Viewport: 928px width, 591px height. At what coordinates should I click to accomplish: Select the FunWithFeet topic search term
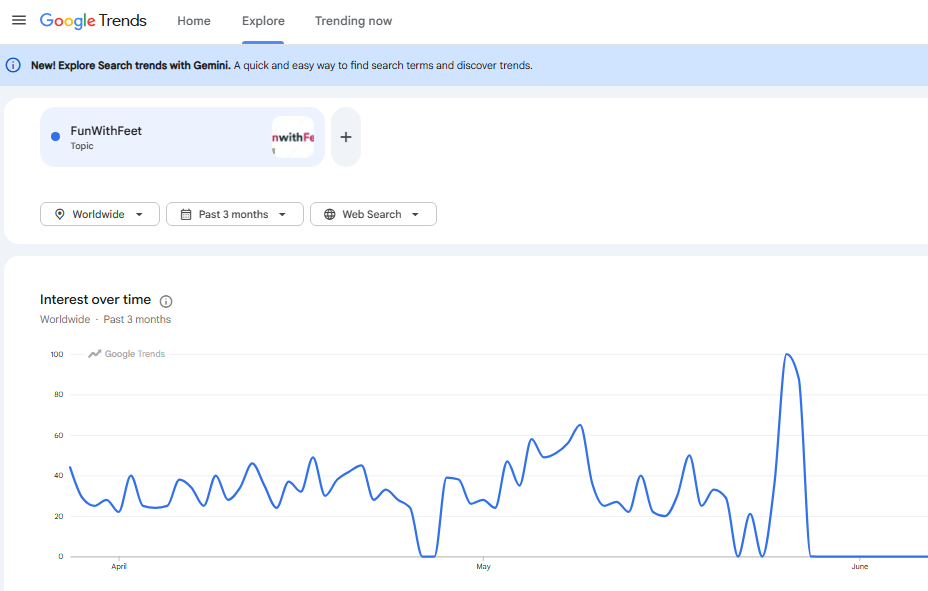point(182,137)
